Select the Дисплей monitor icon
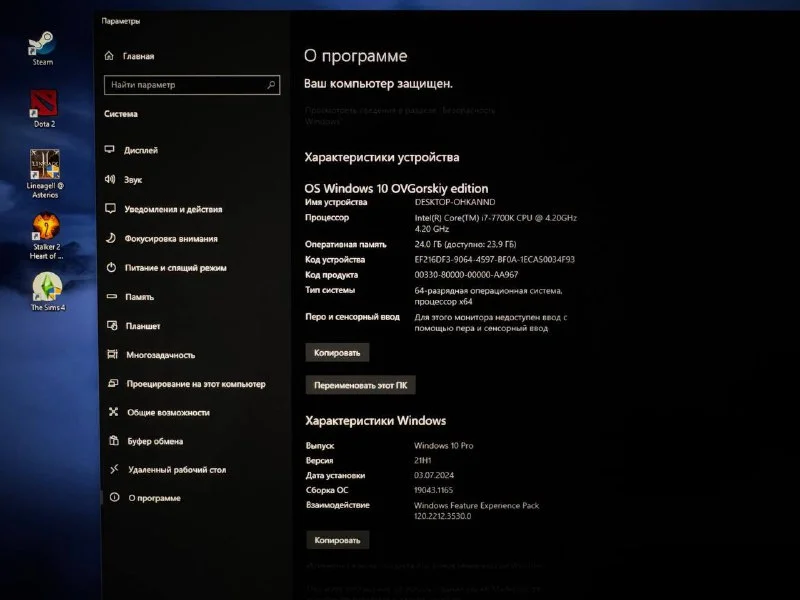 tap(110, 150)
